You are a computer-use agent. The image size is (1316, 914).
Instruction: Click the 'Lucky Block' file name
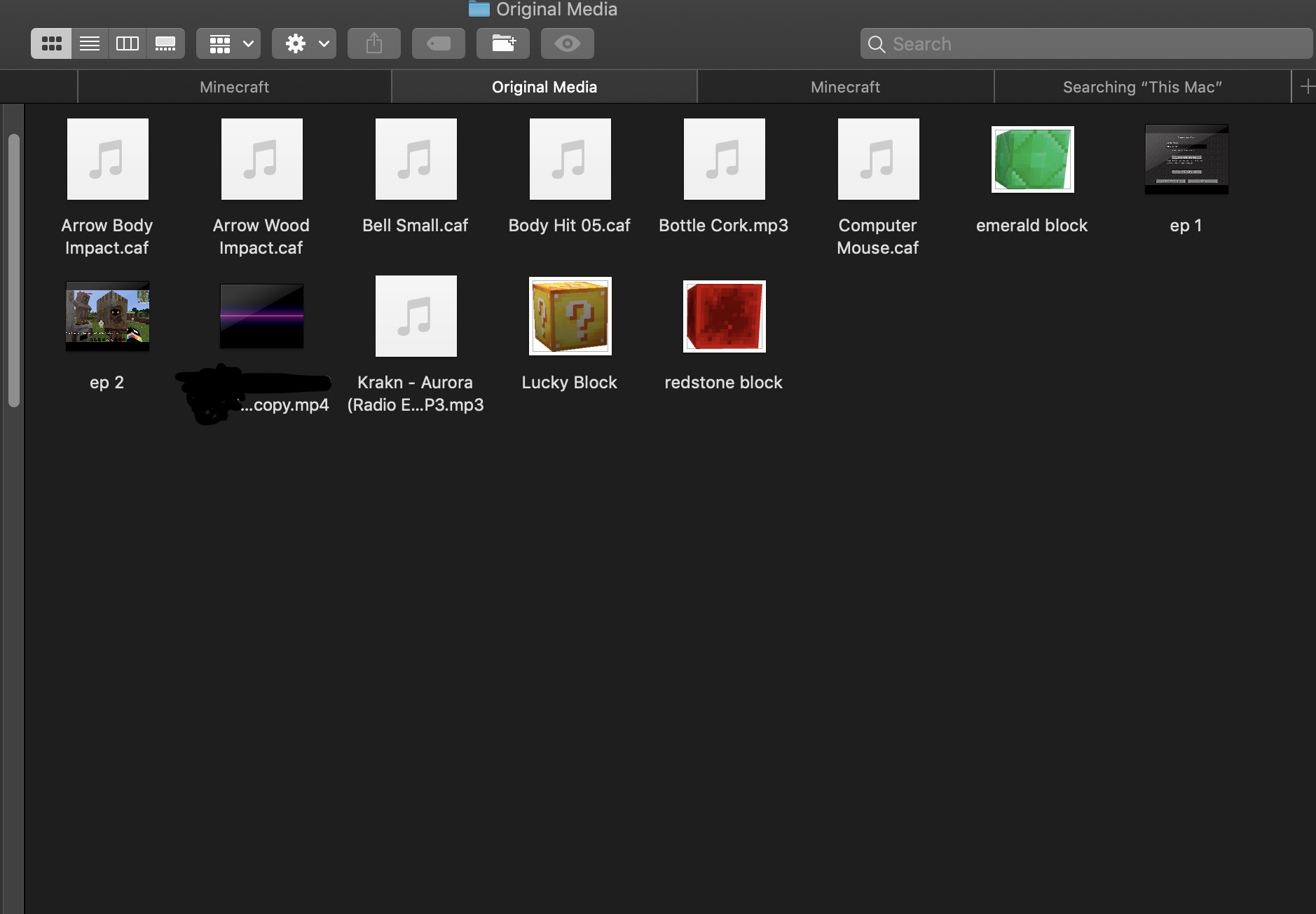[x=570, y=382]
